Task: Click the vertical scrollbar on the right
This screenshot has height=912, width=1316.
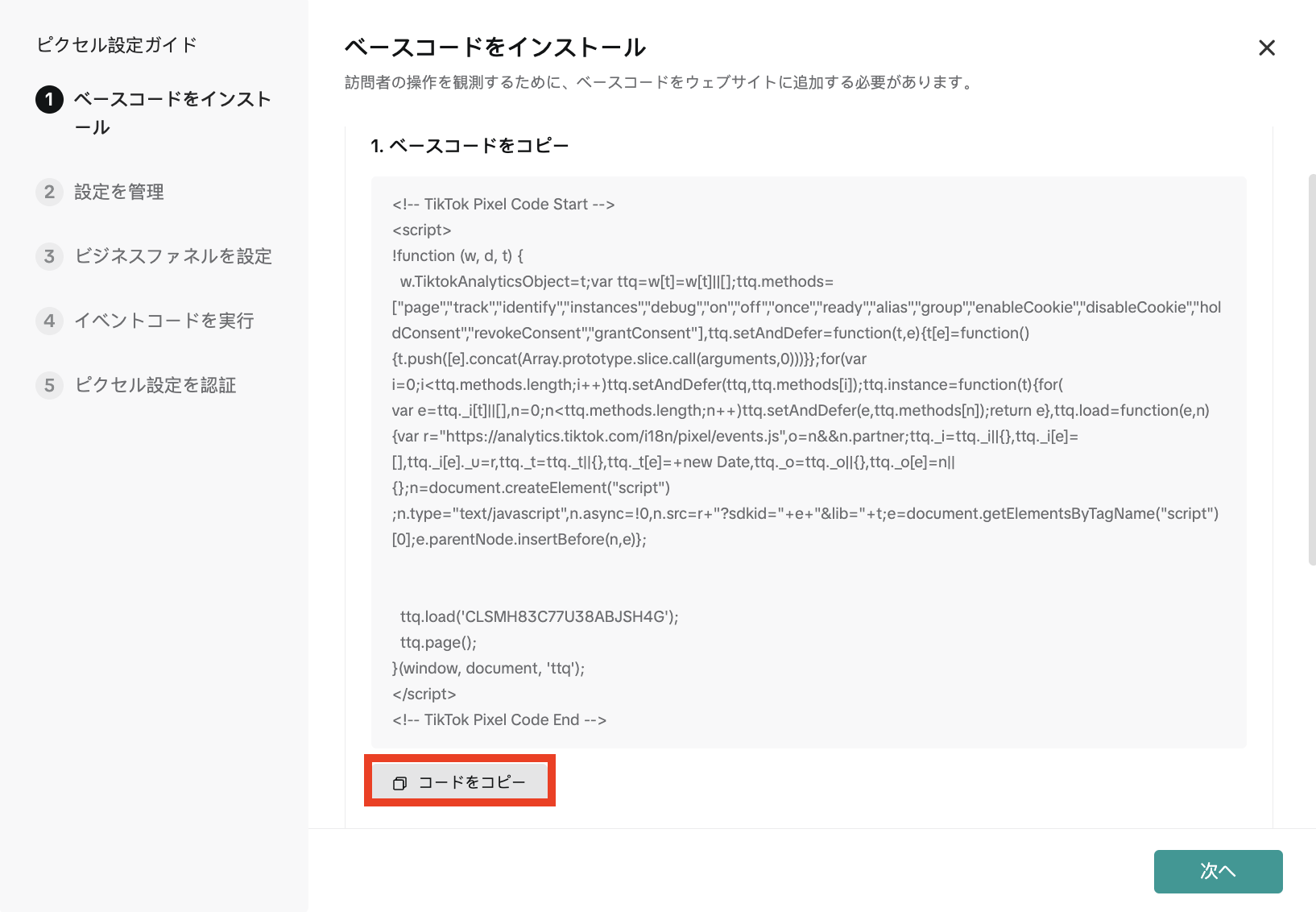Action: point(1312,369)
